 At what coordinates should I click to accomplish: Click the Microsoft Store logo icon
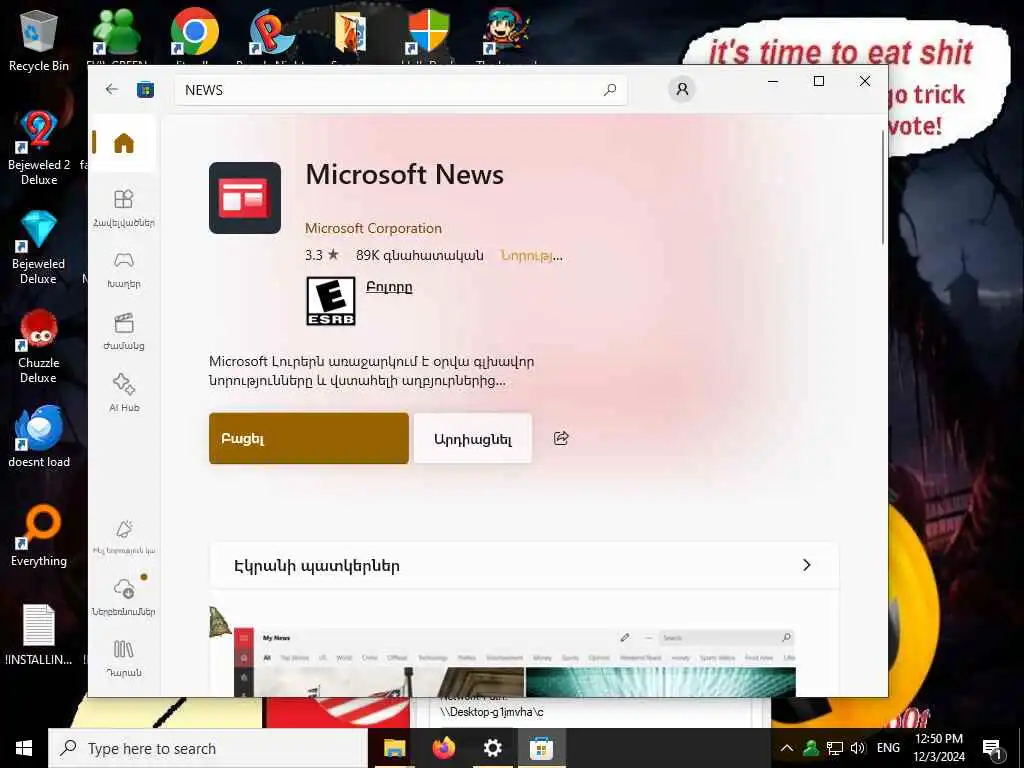coord(145,89)
